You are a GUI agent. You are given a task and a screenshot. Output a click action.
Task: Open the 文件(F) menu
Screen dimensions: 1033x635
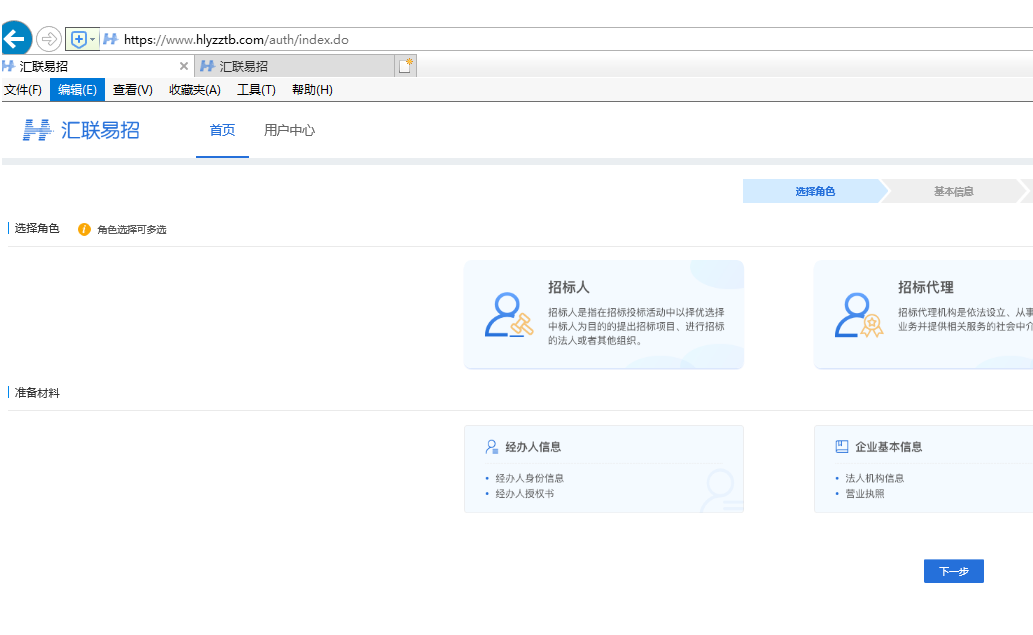click(23, 90)
